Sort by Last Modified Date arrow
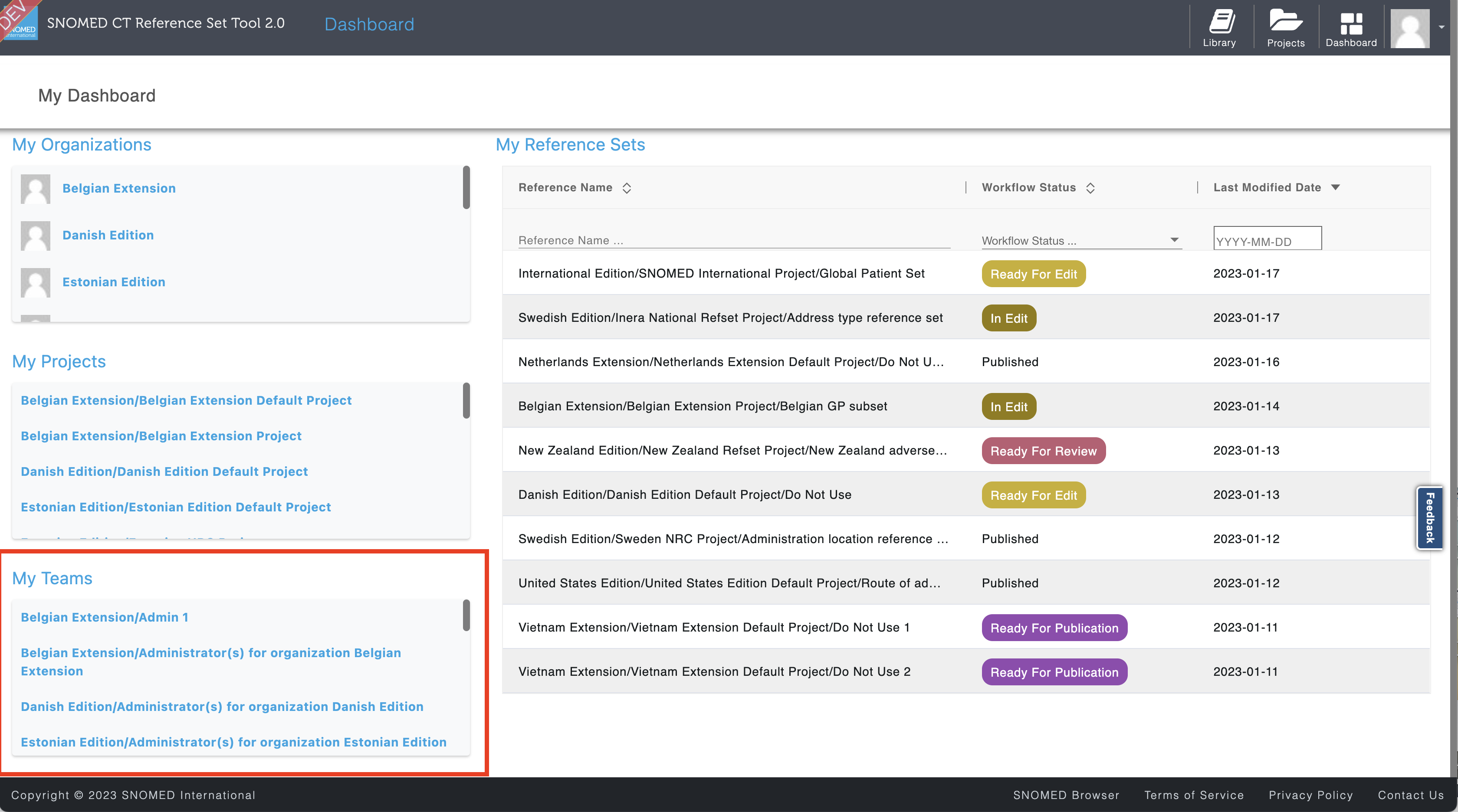The image size is (1458, 812). tap(1336, 187)
